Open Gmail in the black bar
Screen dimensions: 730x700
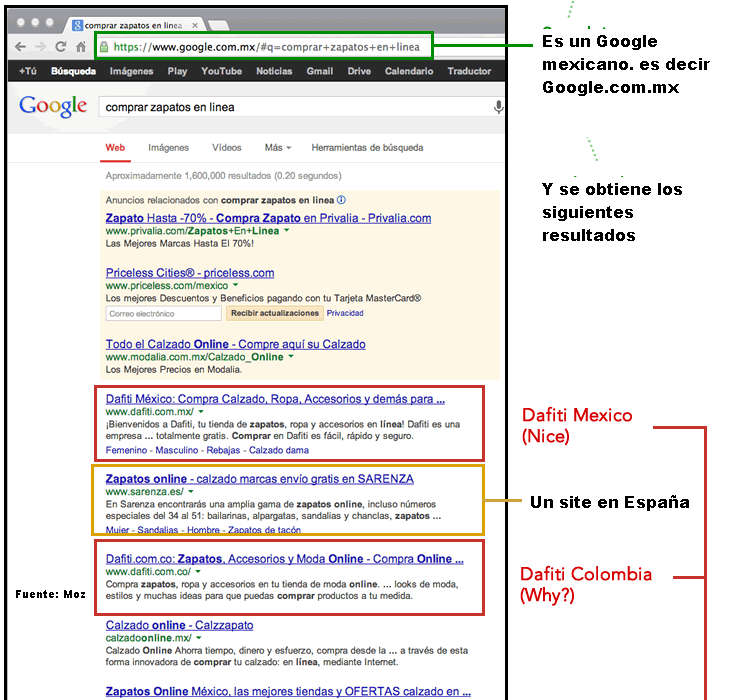point(319,71)
